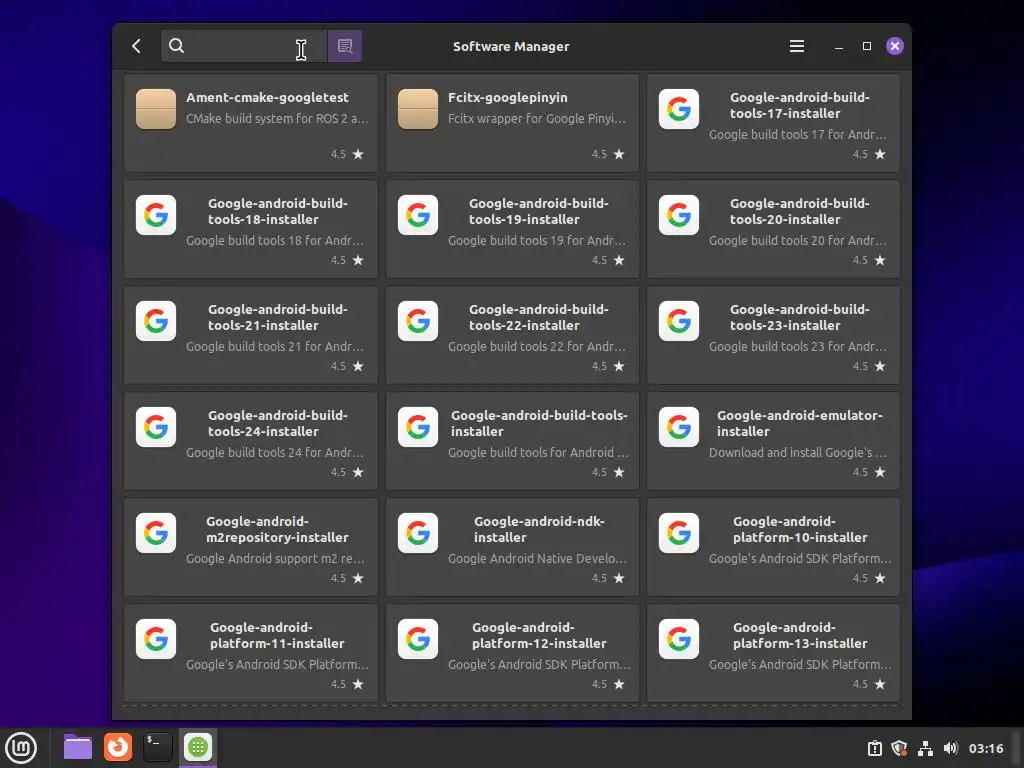Open clock showing 03:16
This screenshot has height=768, width=1024.
[985, 749]
